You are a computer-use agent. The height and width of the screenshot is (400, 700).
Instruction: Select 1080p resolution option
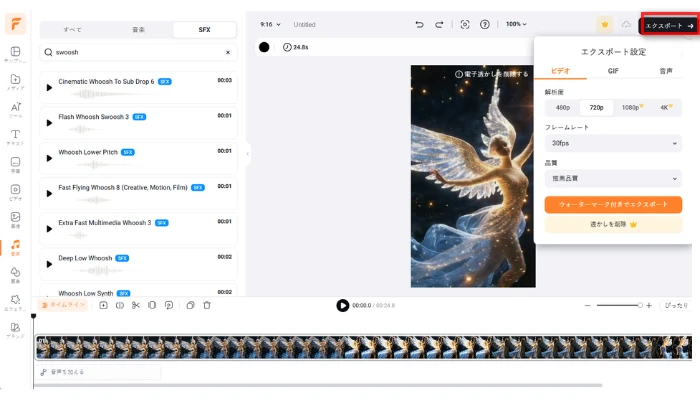coord(631,107)
